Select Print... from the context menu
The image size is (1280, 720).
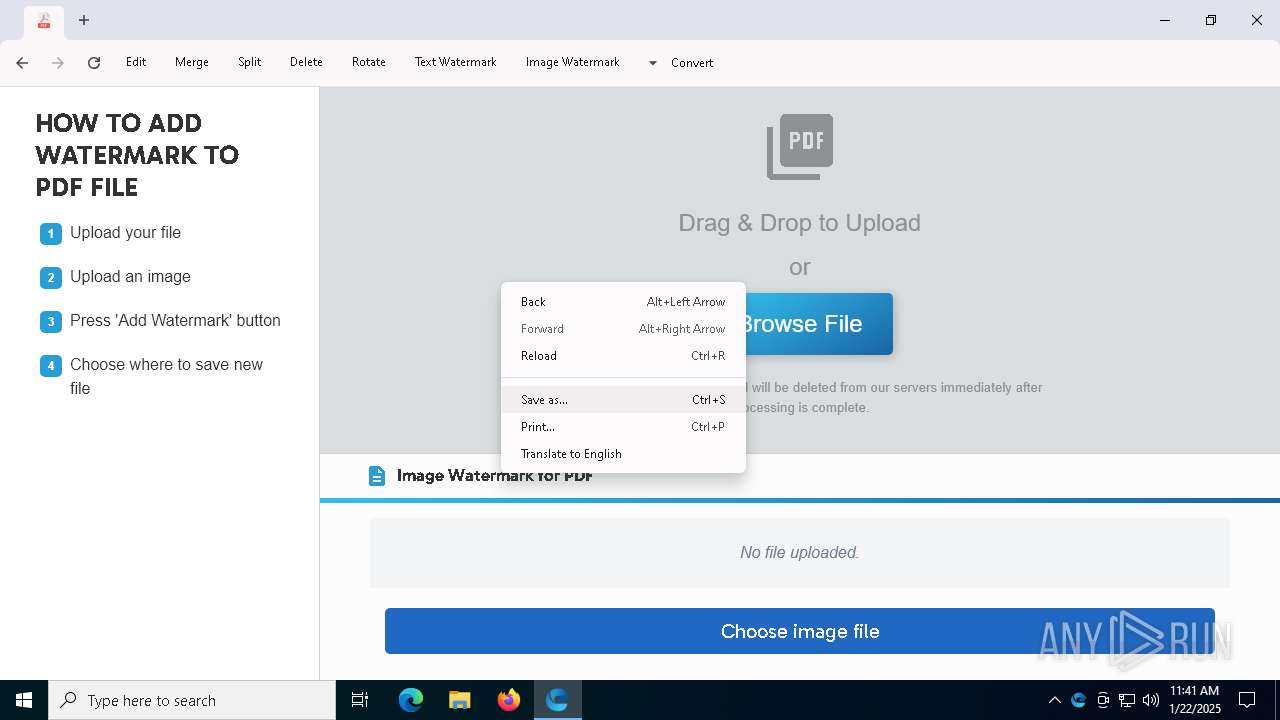[623, 427]
